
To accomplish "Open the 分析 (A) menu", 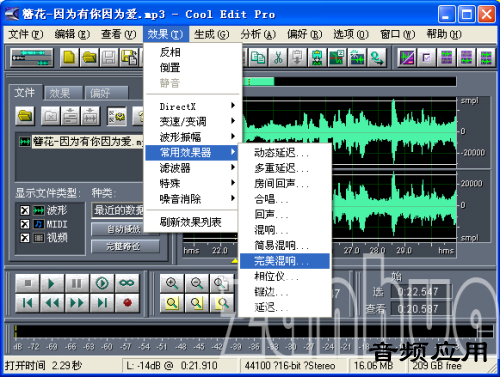I will pos(258,34).
